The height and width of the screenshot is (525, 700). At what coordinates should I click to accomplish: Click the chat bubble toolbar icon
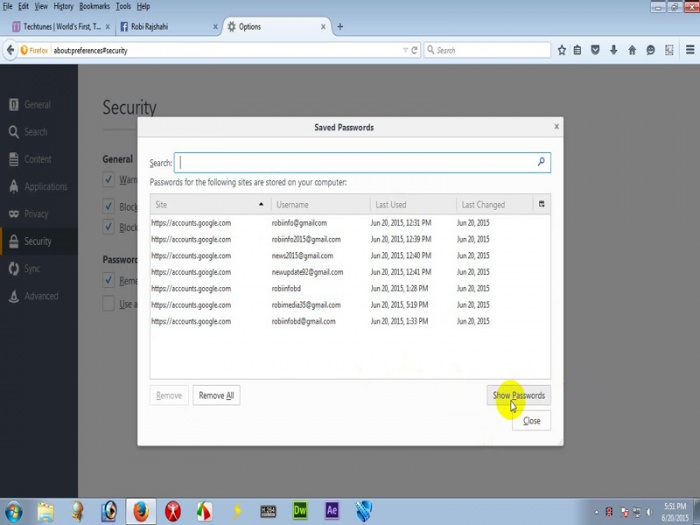pos(650,50)
